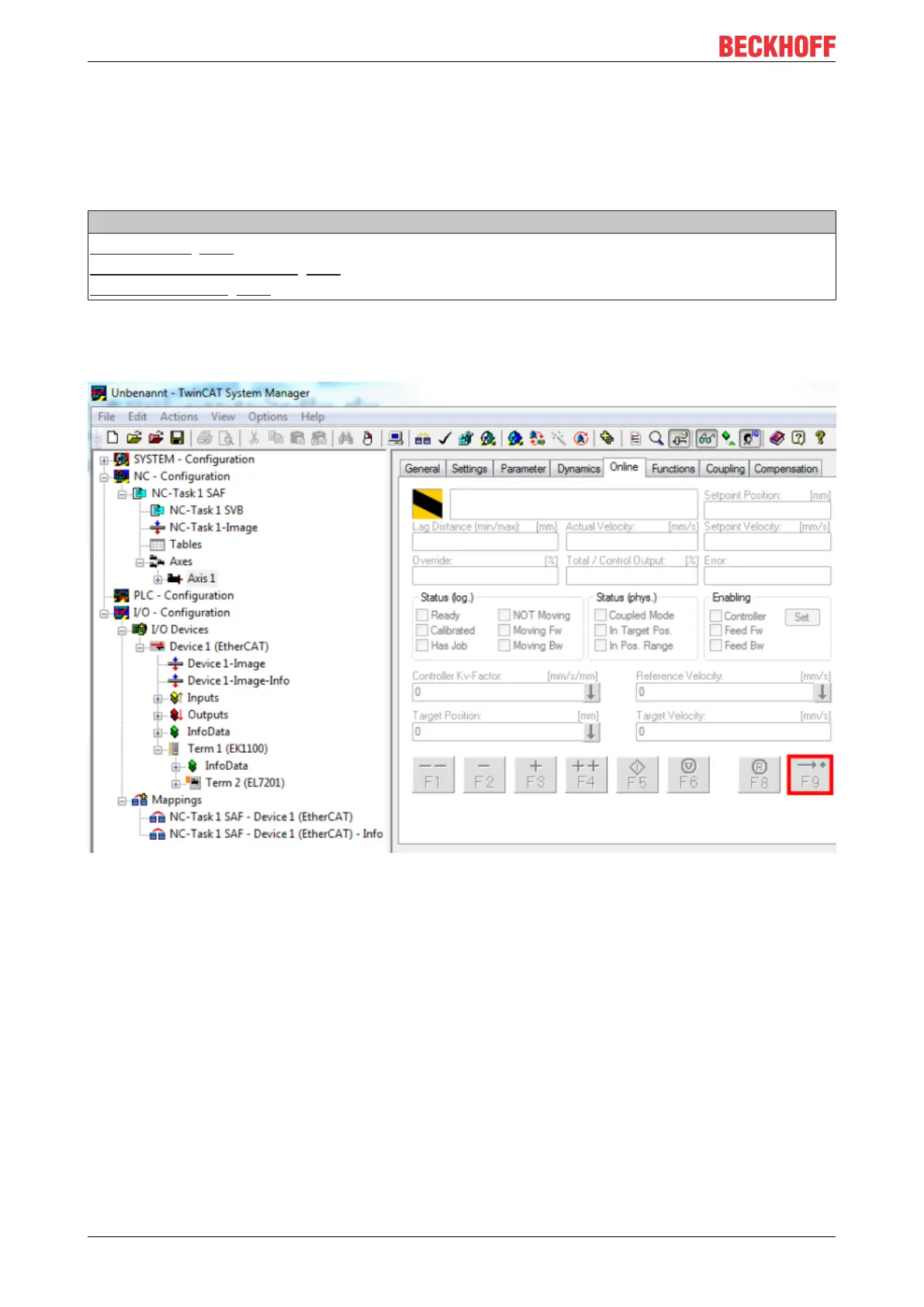Screen dimensions: 924x1307
Task: Click the Set enabling button
Action: [802, 617]
